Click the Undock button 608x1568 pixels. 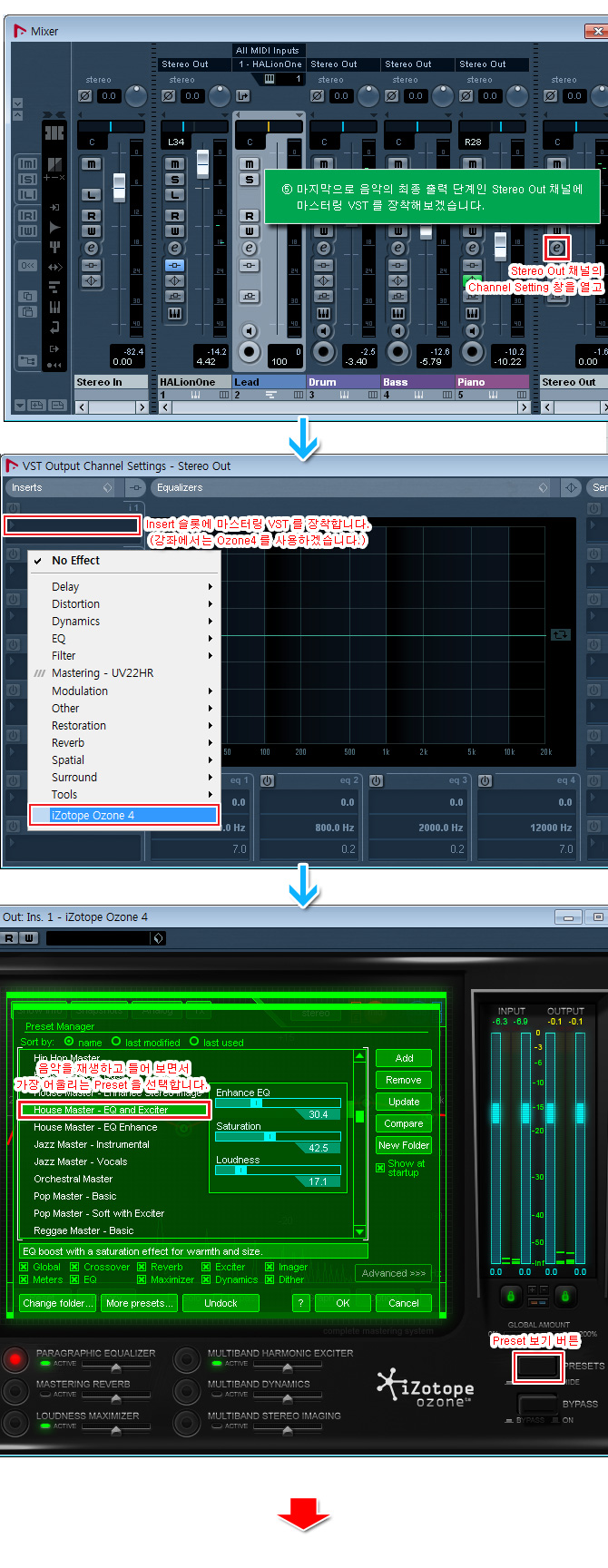point(221,1303)
